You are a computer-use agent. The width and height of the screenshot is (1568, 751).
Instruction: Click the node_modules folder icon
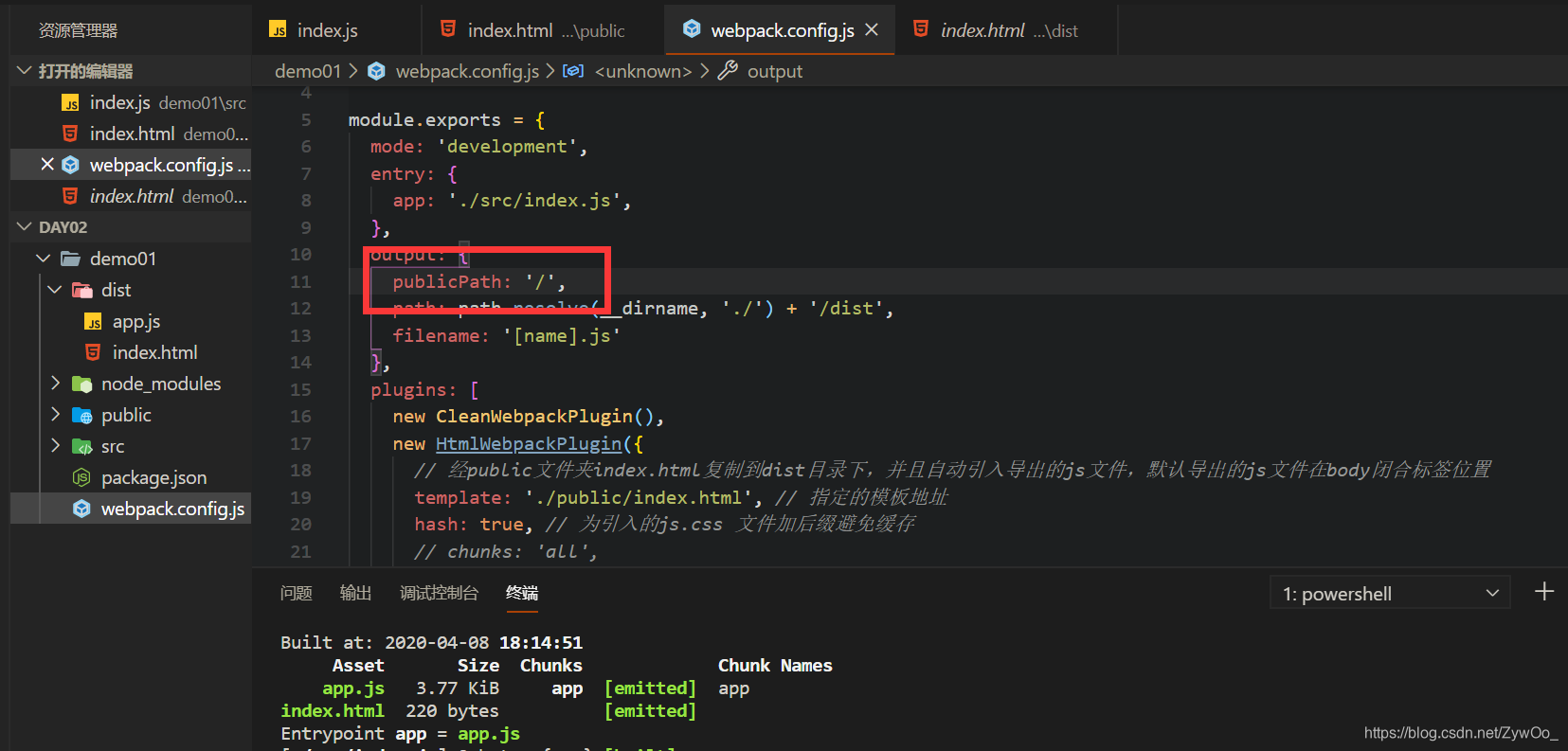[82, 384]
